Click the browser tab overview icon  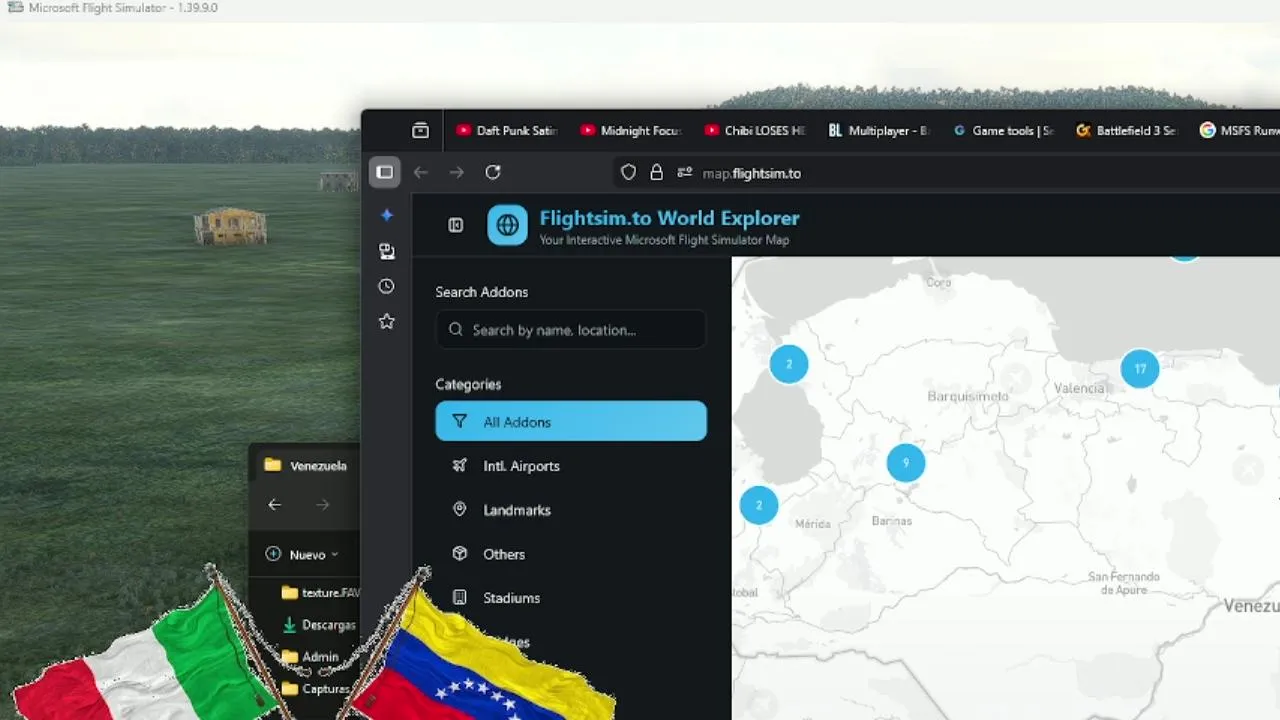pos(420,130)
